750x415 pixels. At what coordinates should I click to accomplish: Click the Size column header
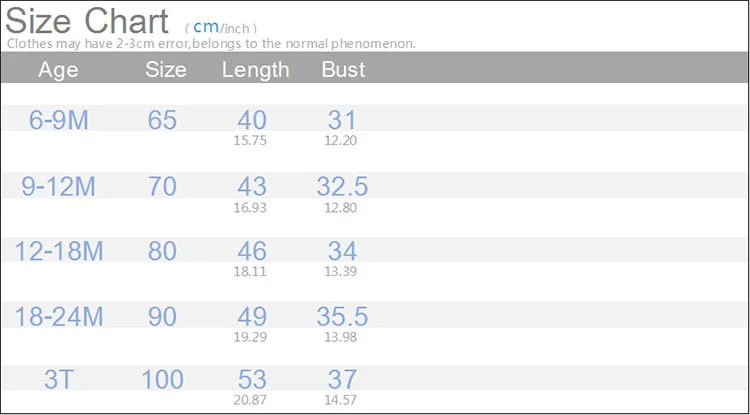click(166, 70)
